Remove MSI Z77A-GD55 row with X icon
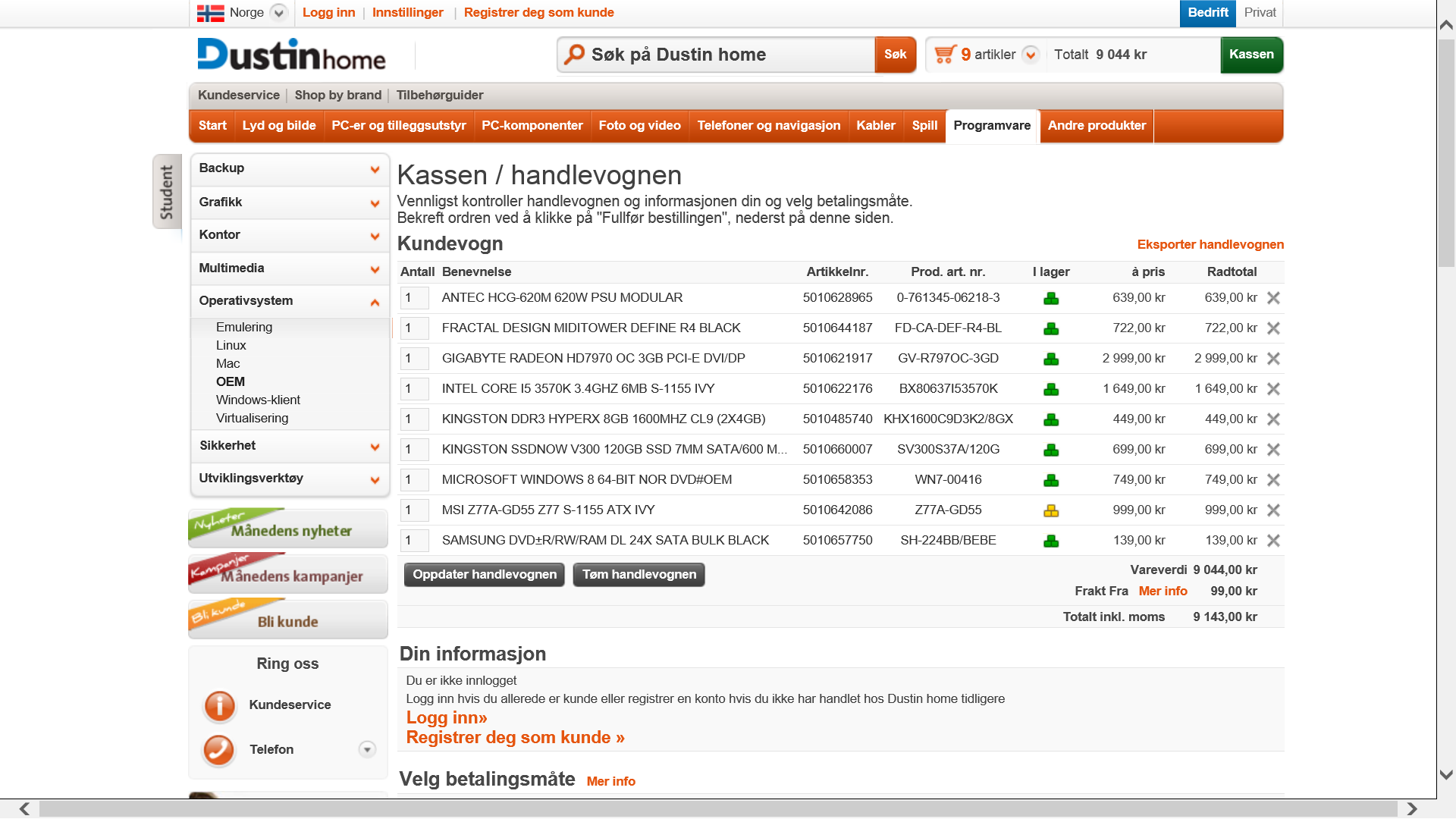 pos(1273,510)
